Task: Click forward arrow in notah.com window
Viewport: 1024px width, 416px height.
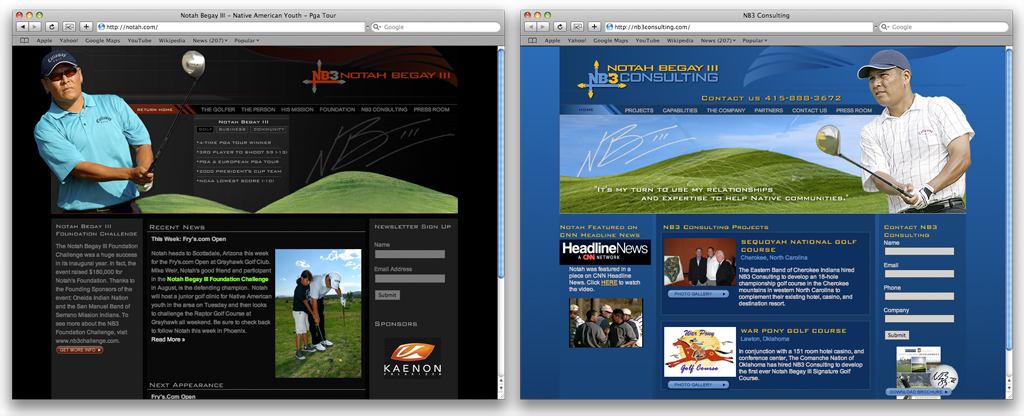Action: (35, 27)
